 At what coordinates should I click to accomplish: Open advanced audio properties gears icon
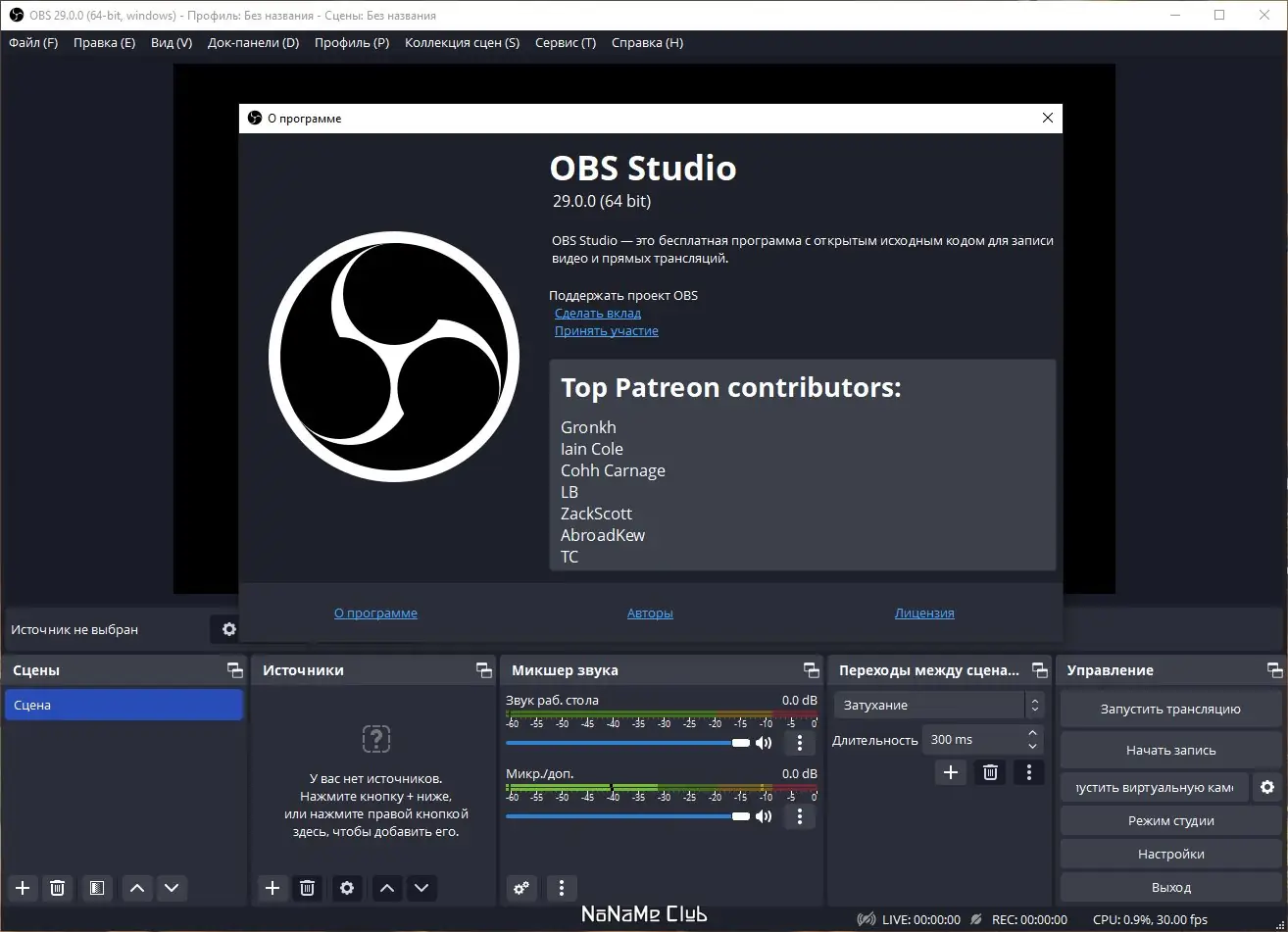521,888
